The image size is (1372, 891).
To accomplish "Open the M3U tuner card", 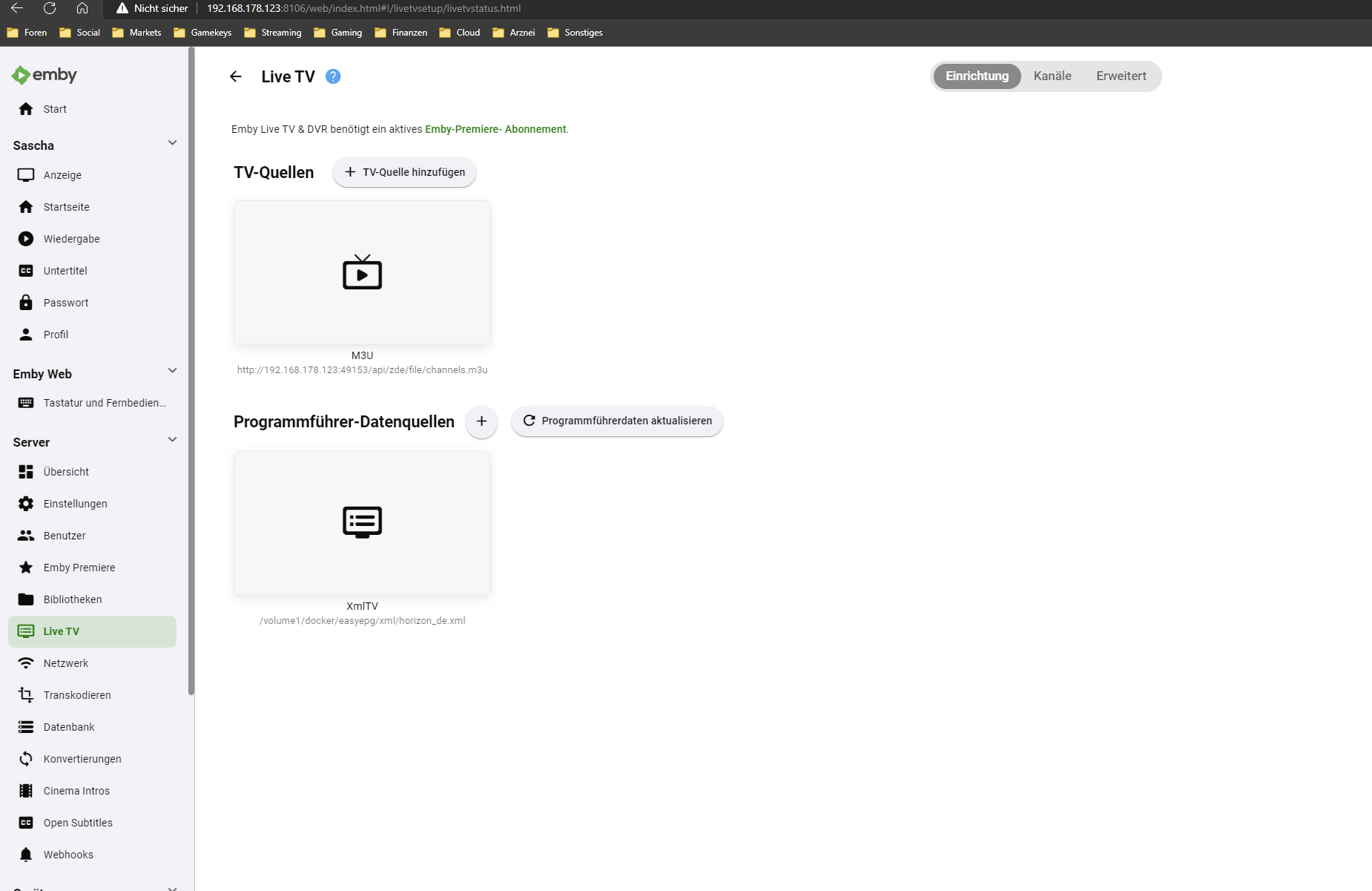I will 362,272.
